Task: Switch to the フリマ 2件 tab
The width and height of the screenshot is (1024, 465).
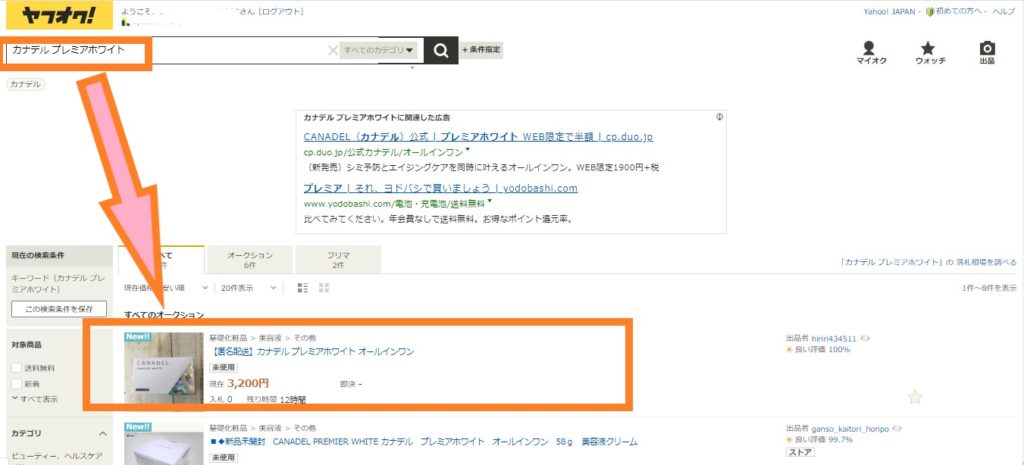Action: (338, 260)
